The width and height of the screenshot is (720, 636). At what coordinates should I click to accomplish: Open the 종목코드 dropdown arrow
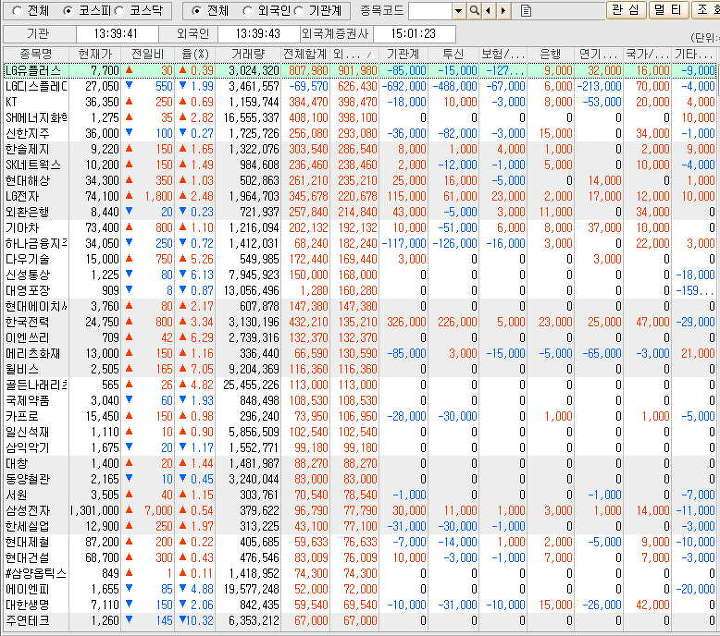point(458,11)
